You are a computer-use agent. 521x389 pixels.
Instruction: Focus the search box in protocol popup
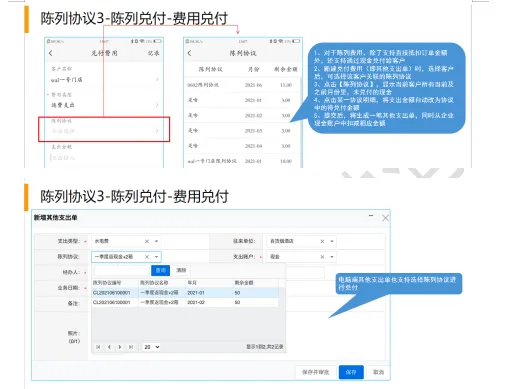click(122, 270)
